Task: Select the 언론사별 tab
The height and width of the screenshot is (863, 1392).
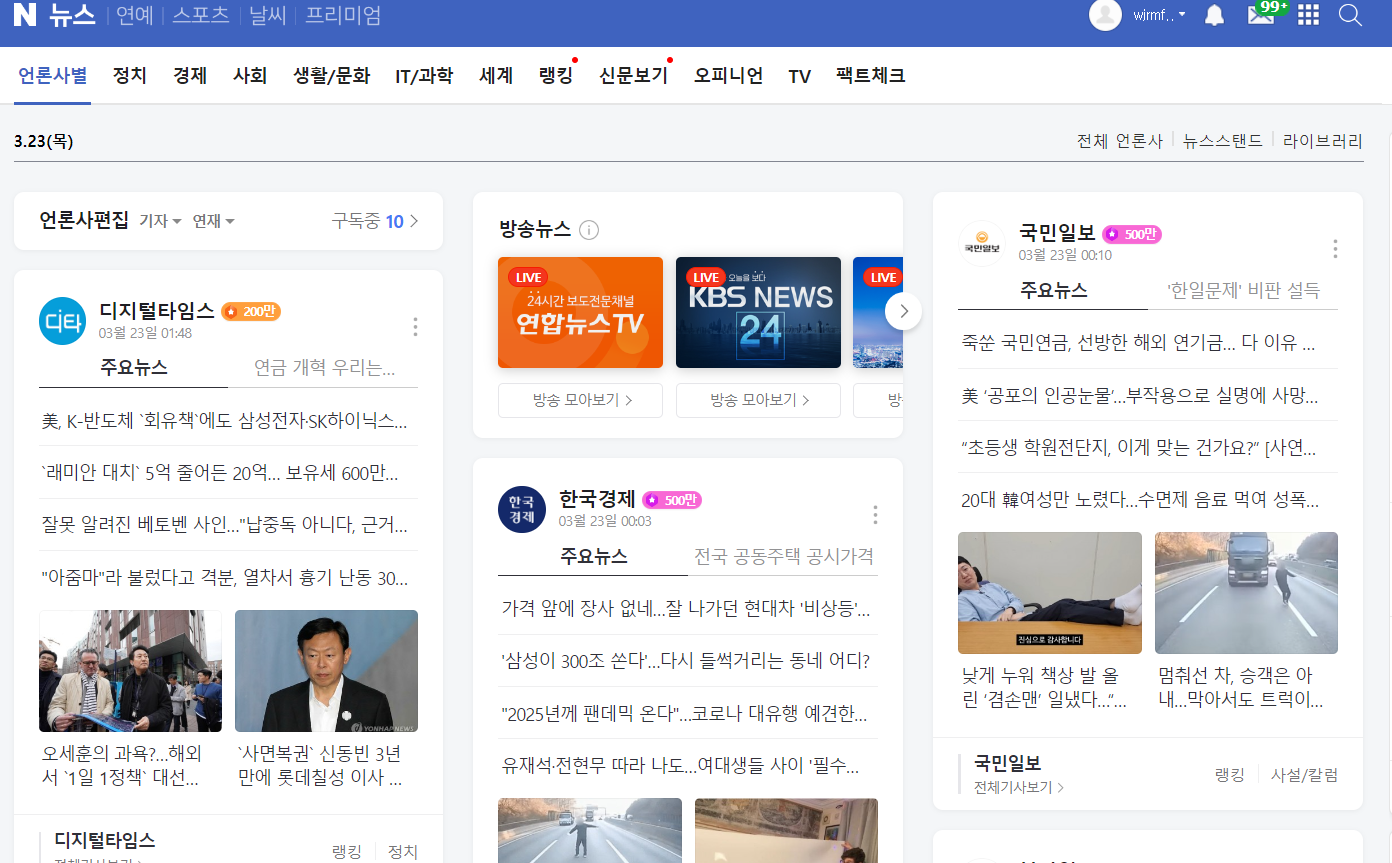Action: pos(53,75)
